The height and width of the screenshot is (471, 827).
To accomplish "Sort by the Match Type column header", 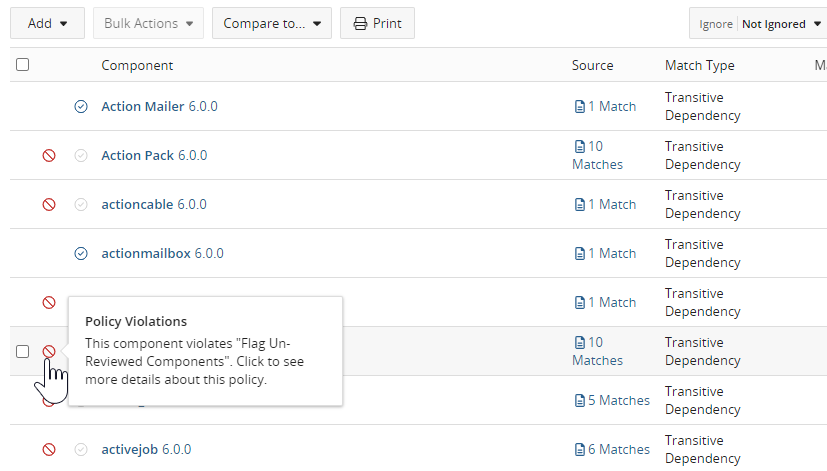I will [x=699, y=65].
